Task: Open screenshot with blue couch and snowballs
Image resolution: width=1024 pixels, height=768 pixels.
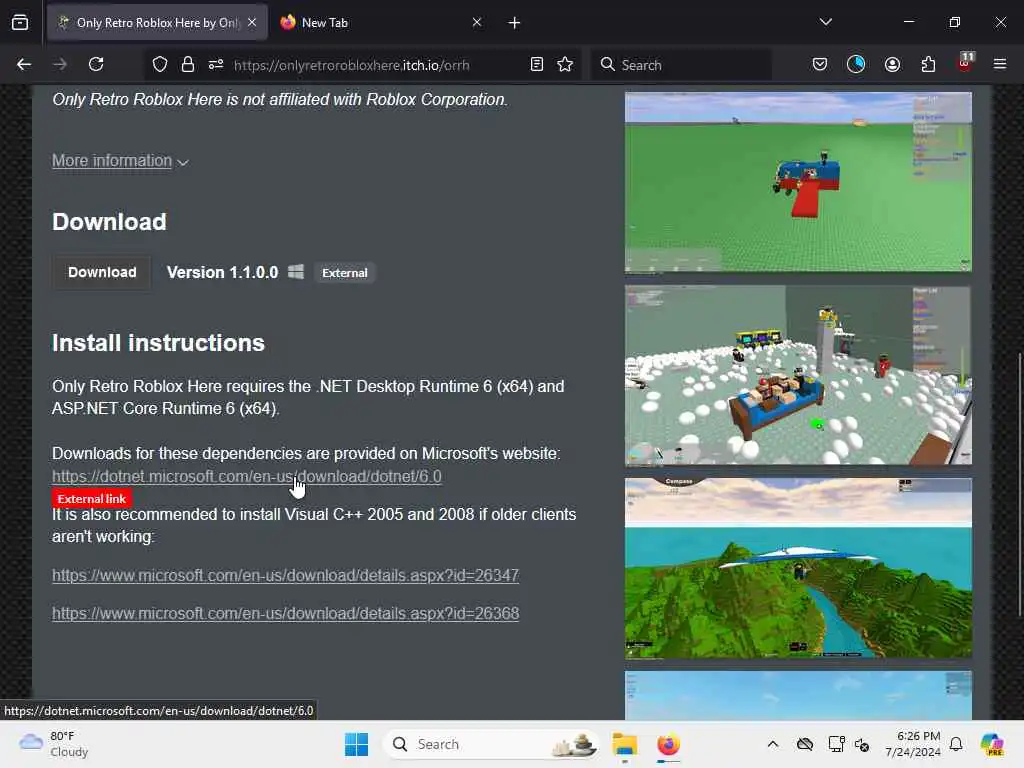Action: point(798,376)
